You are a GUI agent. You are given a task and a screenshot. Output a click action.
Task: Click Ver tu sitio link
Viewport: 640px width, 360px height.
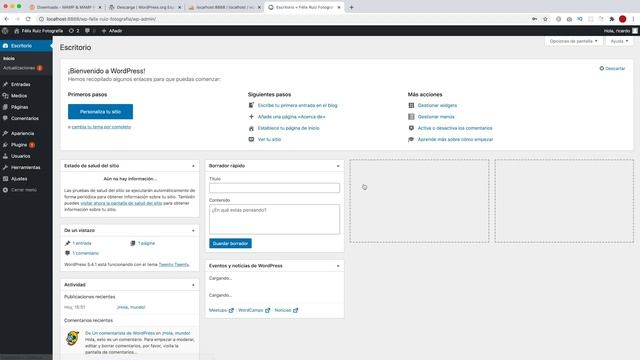pos(269,139)
